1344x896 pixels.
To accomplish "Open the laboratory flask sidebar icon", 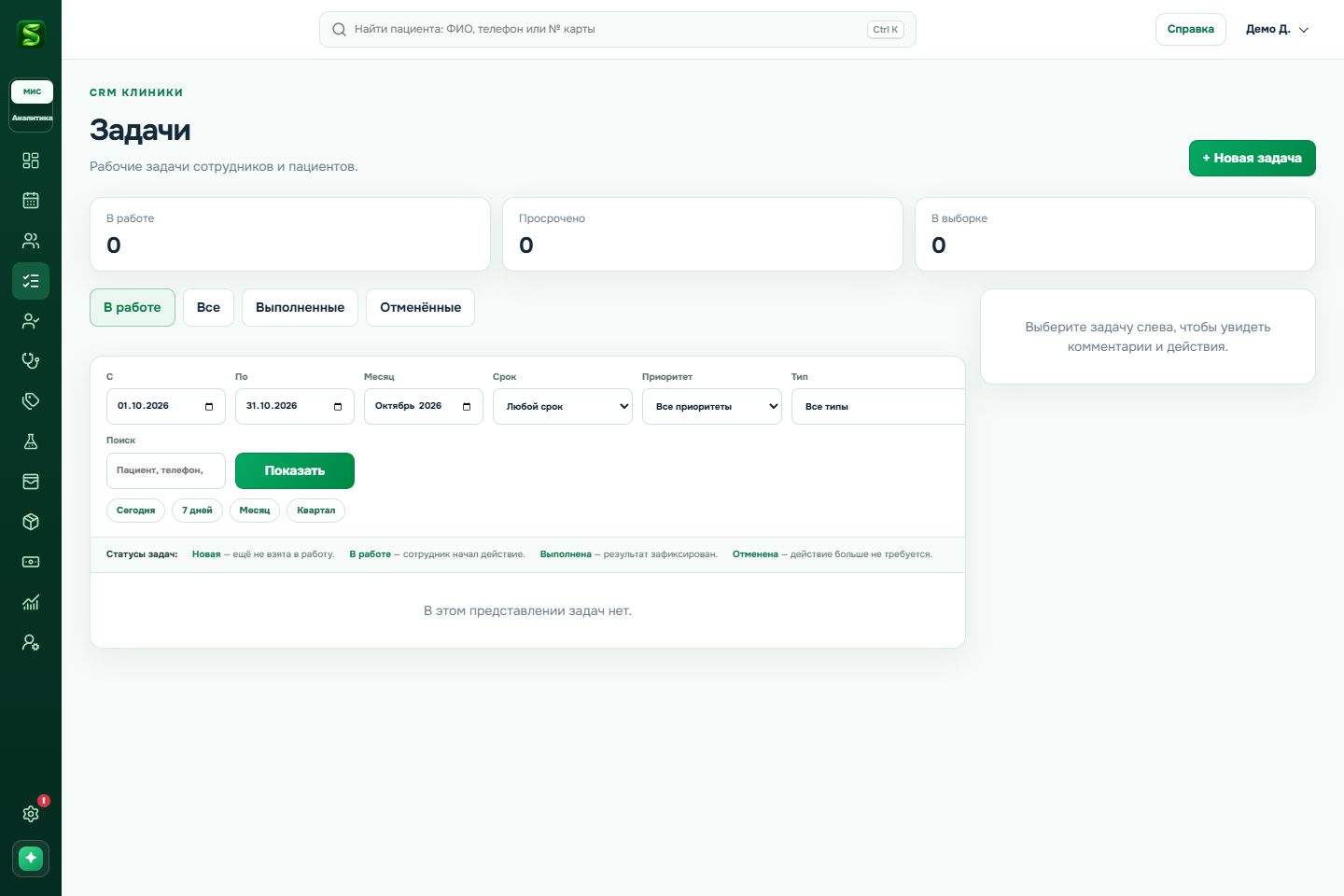I will (31, 441).
